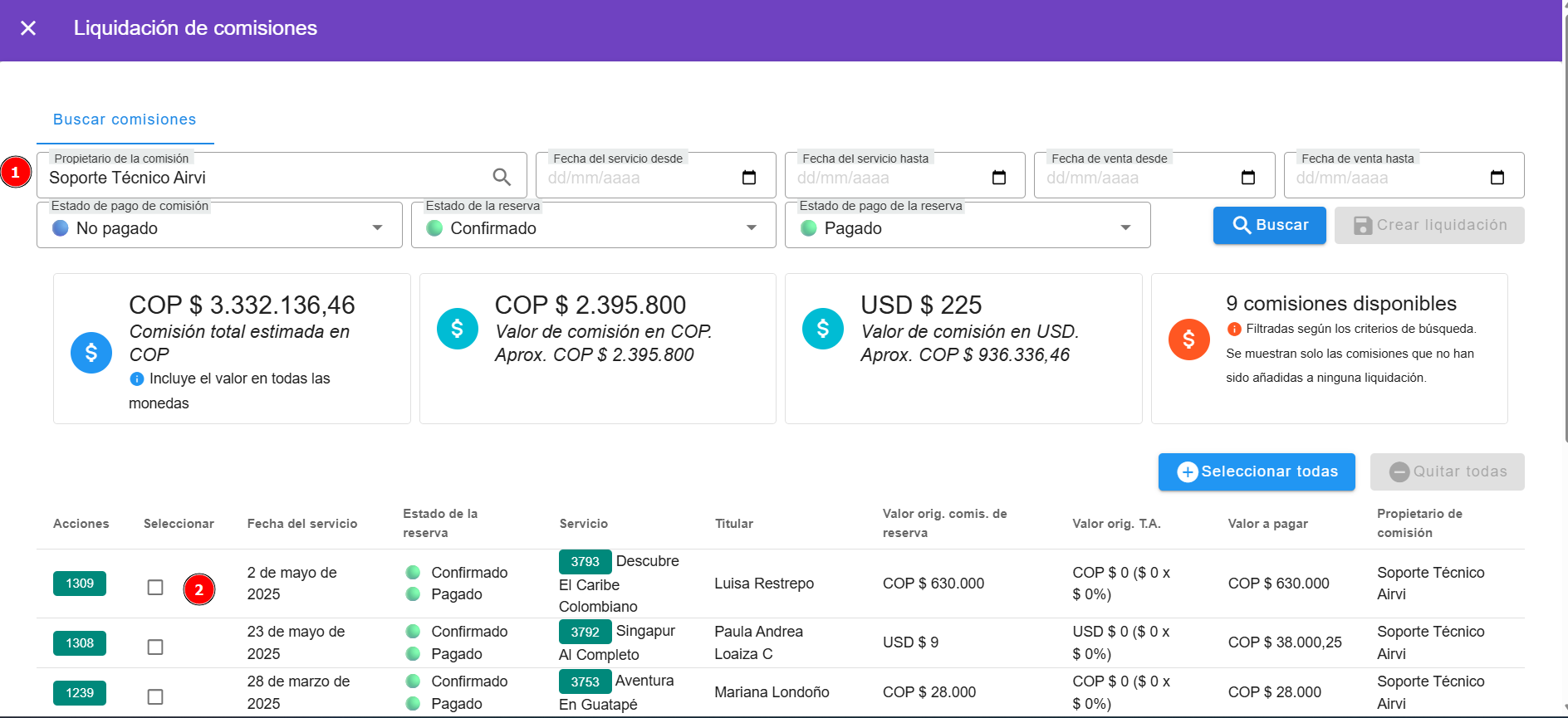Tick the checkbox for commission 1308

(x=155, y=647)
